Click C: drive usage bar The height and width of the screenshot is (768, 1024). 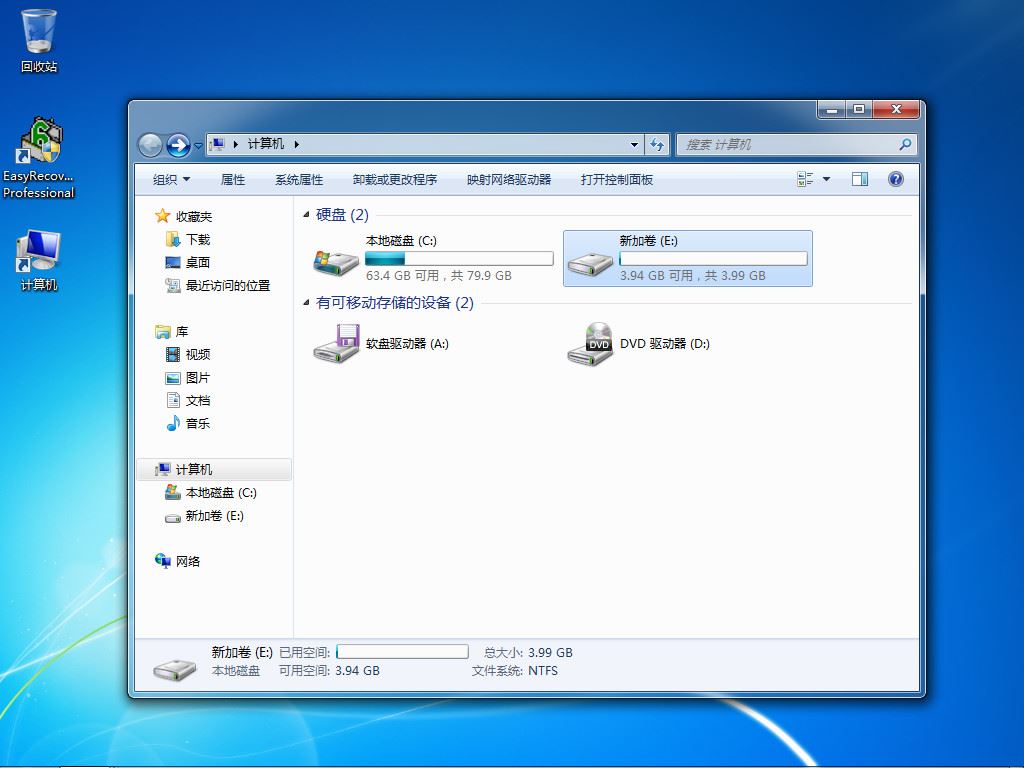tap(459, 259)
